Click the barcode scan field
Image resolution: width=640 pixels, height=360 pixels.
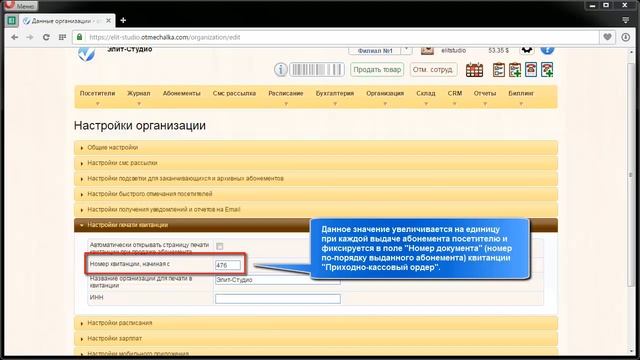coord(317,70)
